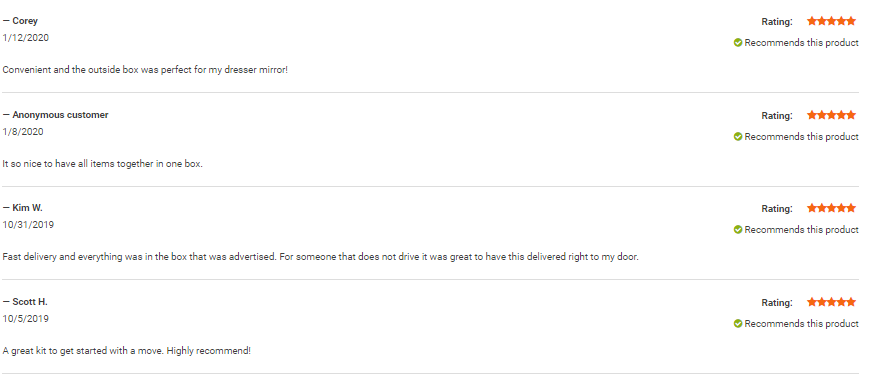Image resolution: width=876 pixels, height=374 pixels.
Task: Click the star rating on Scott H.'s review
Action: tap(831, 302)
